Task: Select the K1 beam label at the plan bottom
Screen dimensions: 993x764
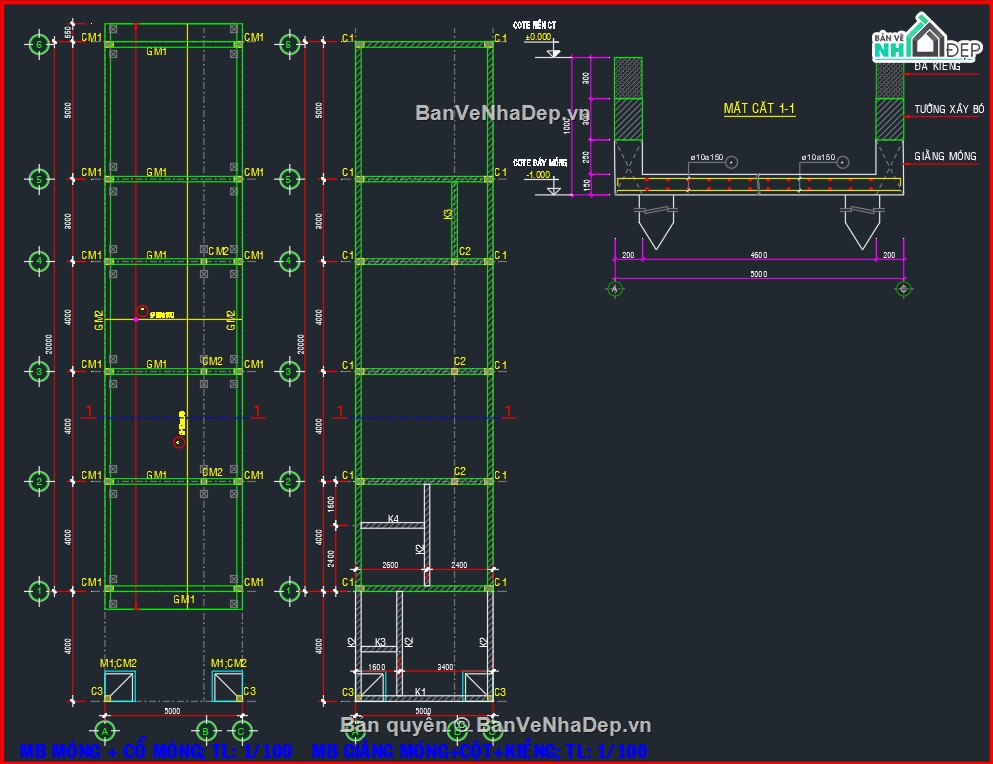Action: point(421,692)
